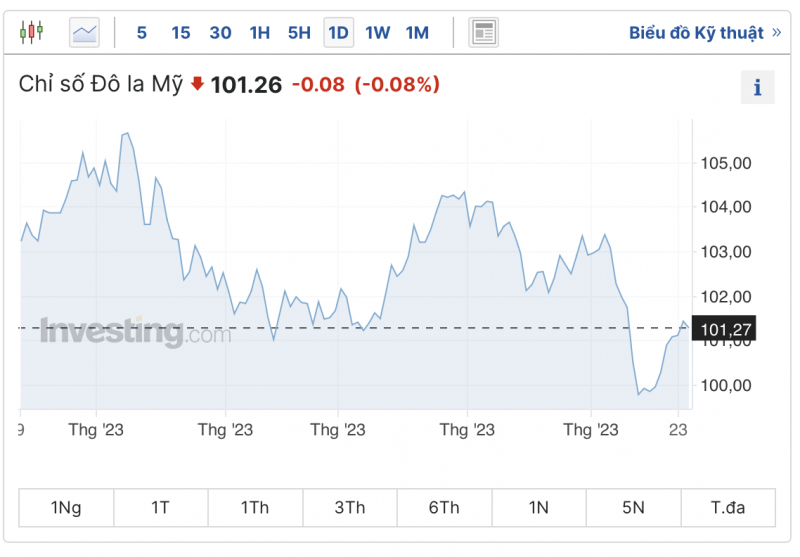This screenshot has width=800, height=557.
Task: Set interval to 5 minutes
Action: tap(142, 33)
